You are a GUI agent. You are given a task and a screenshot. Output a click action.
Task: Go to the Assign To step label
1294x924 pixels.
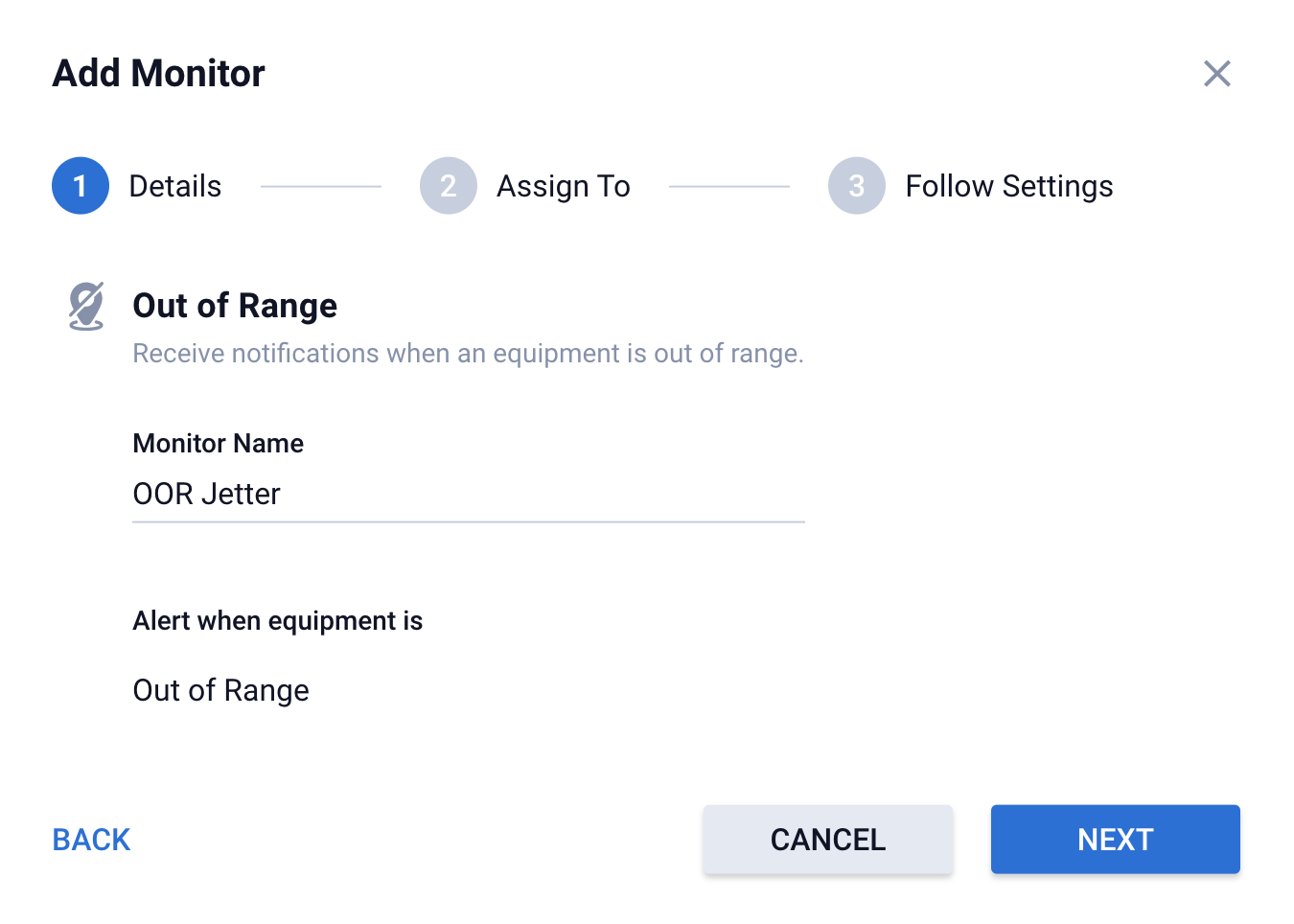coord(563,186)
